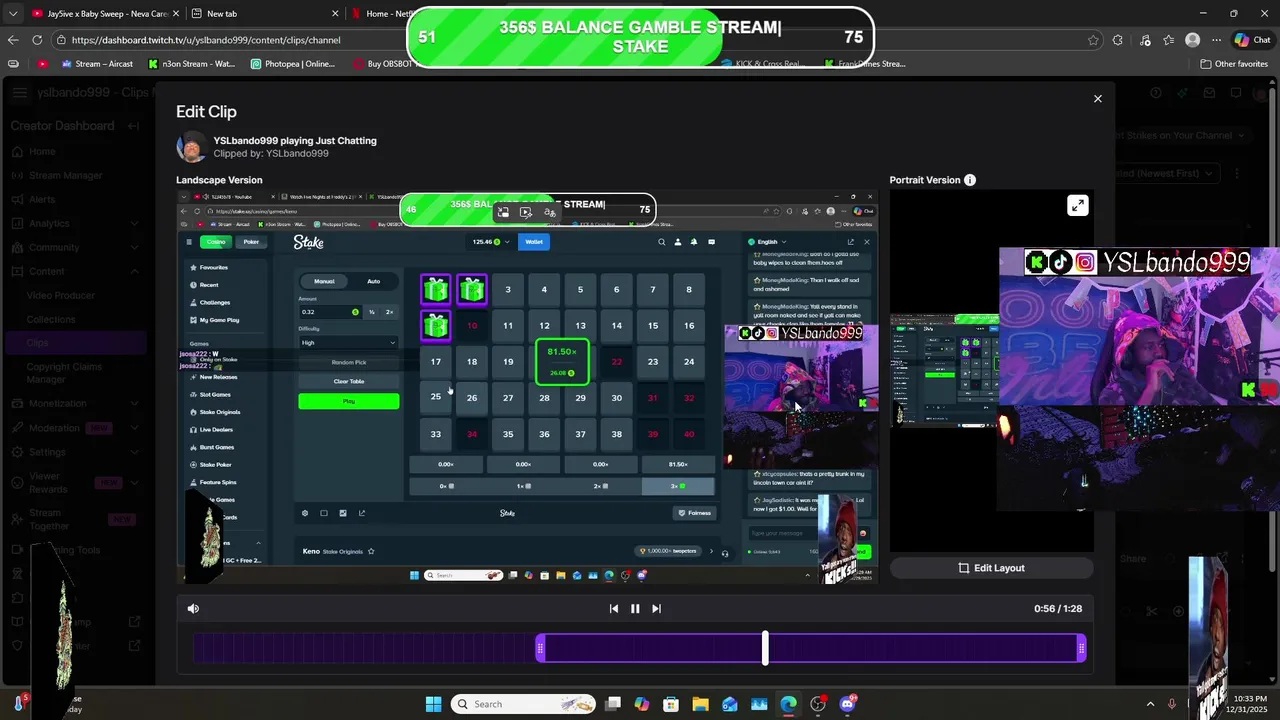Reload the browser page

(37, 40)
